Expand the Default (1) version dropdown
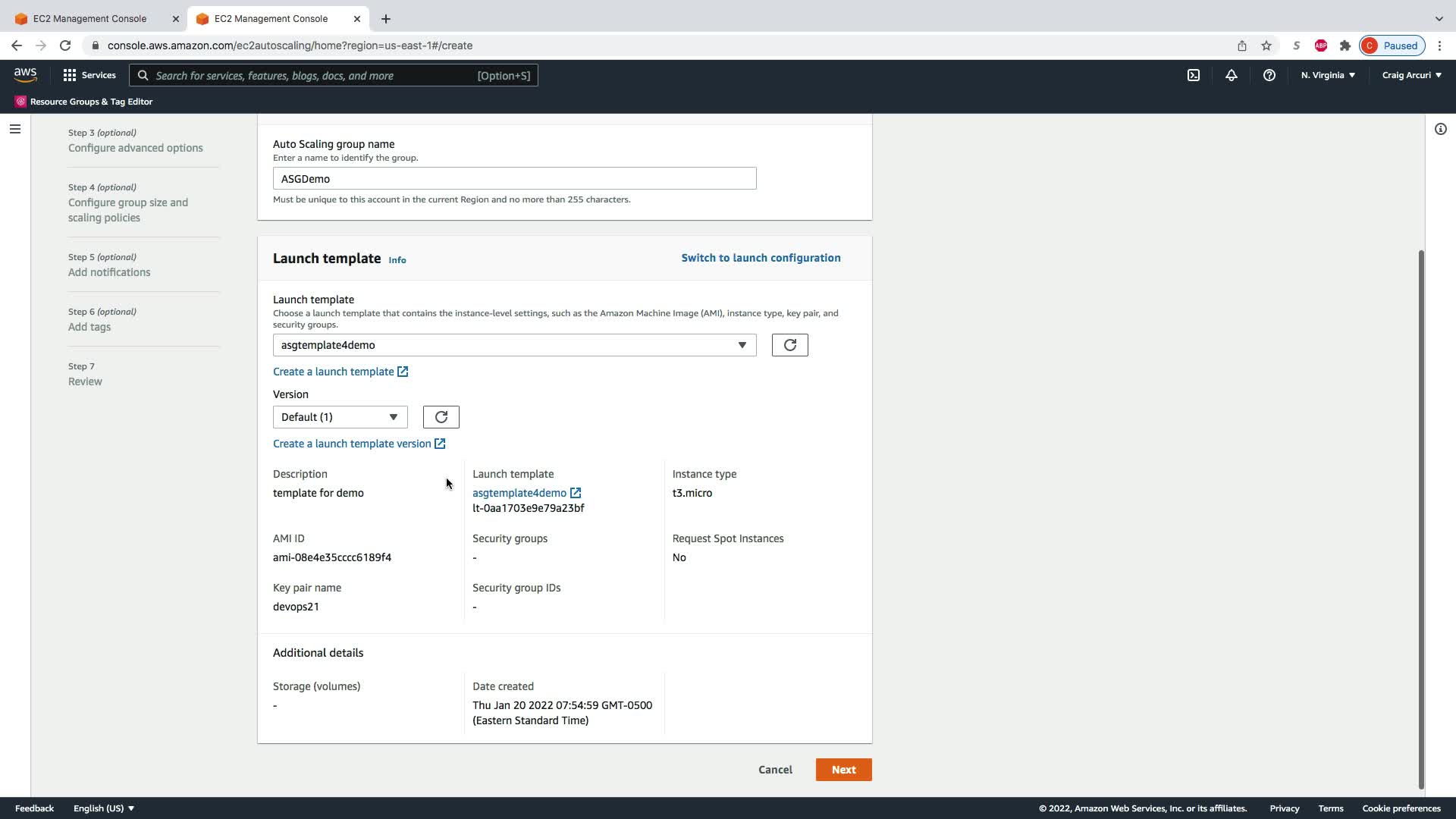The image size is (1456, 819). [x=340, y=417]
